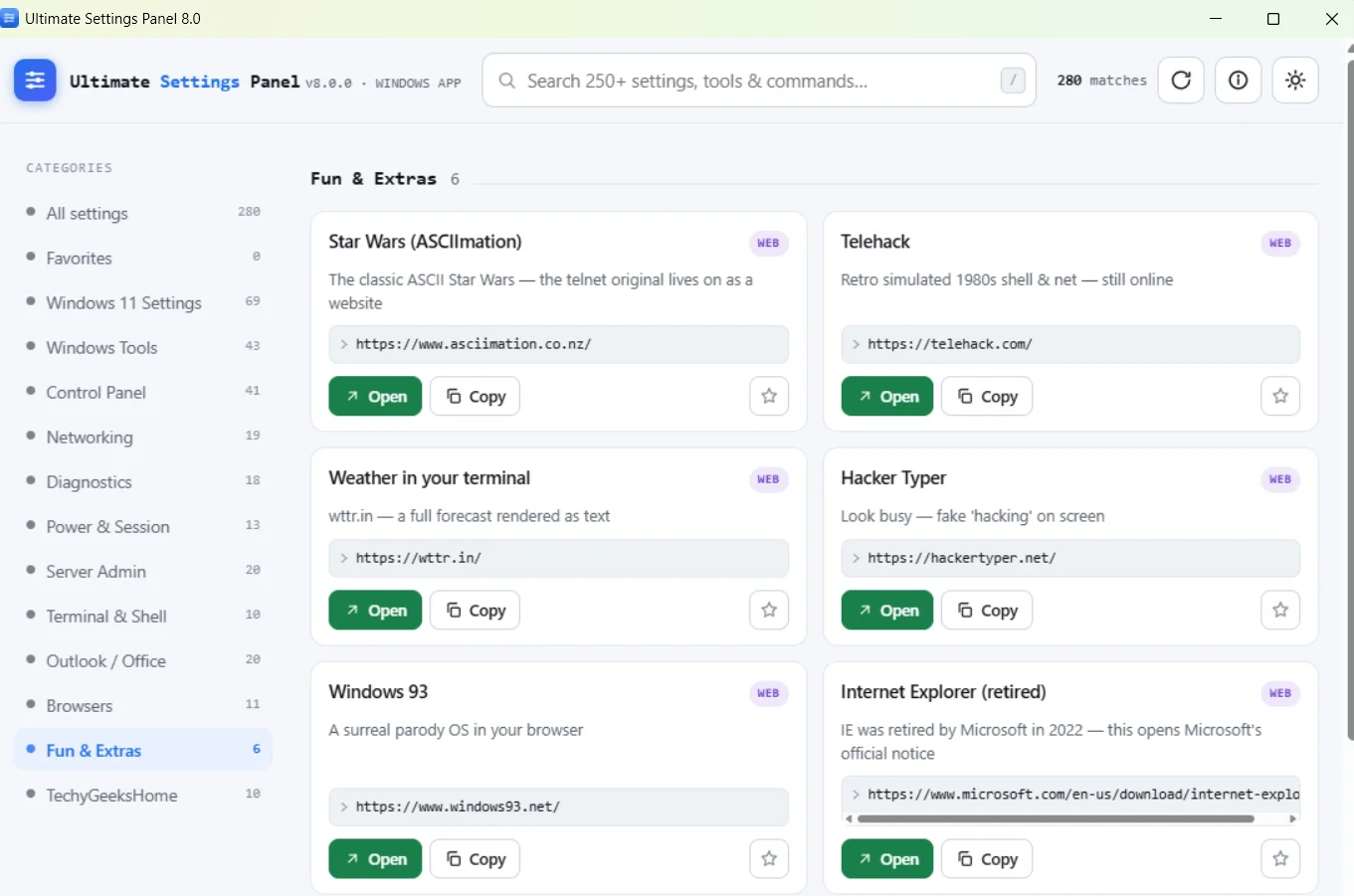Open Hacker Typer website
Viewport: 1354px width, 896px height.
tap(887, 610)
